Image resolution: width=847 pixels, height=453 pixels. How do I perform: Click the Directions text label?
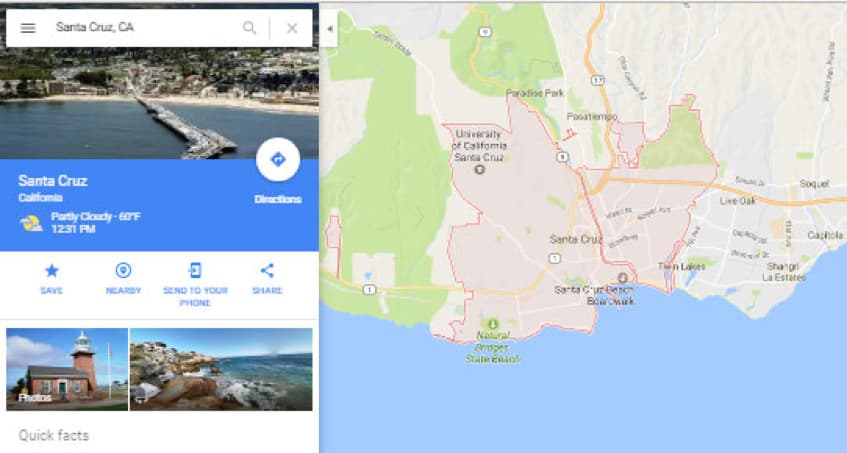coord(278,199)
